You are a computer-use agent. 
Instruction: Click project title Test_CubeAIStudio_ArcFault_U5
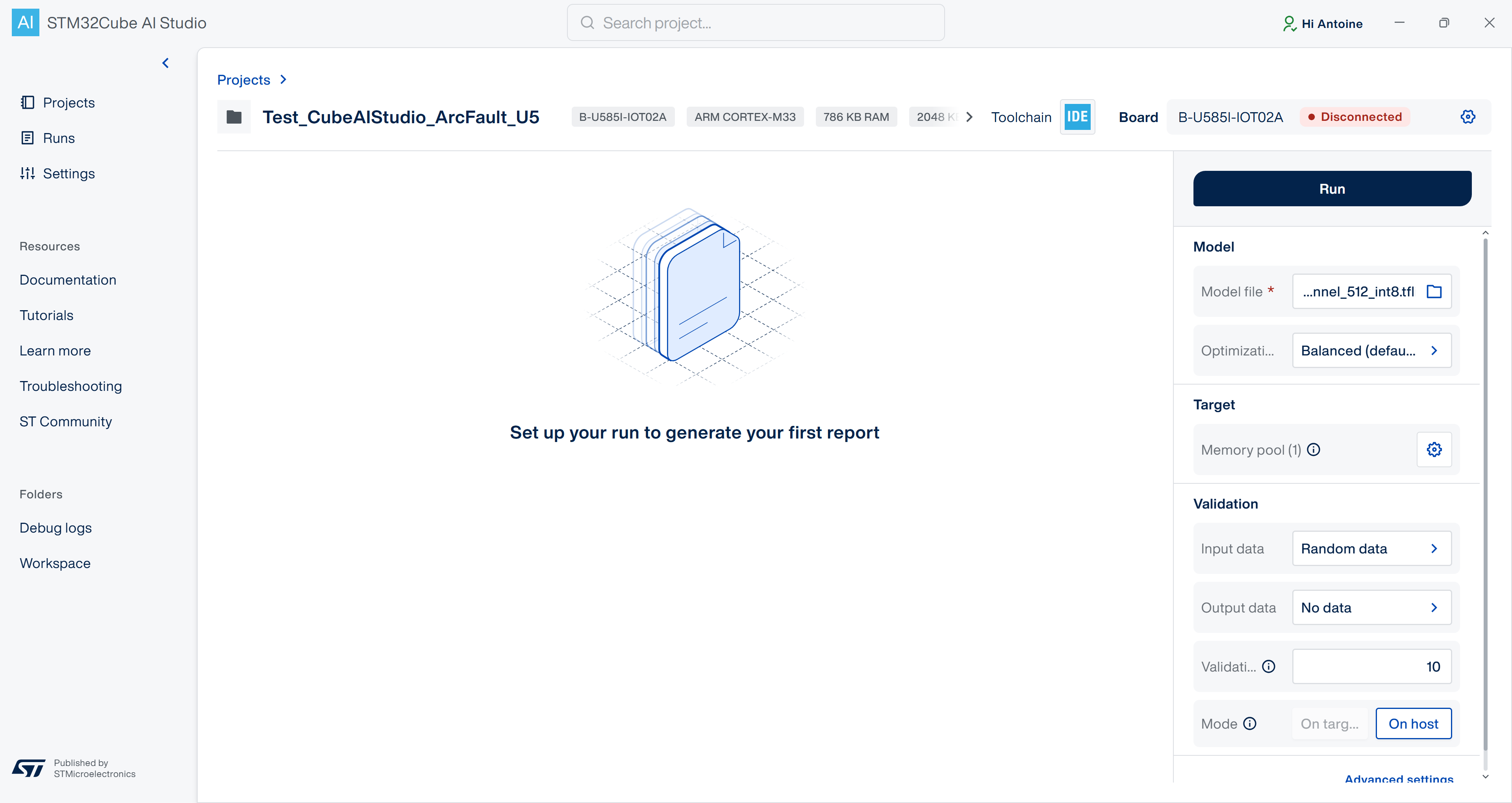point(400,117)
